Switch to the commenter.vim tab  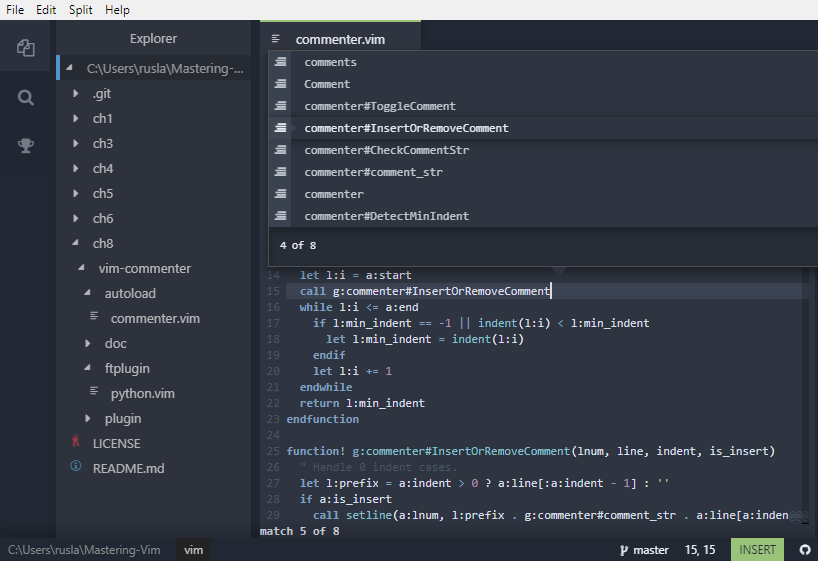340,39
